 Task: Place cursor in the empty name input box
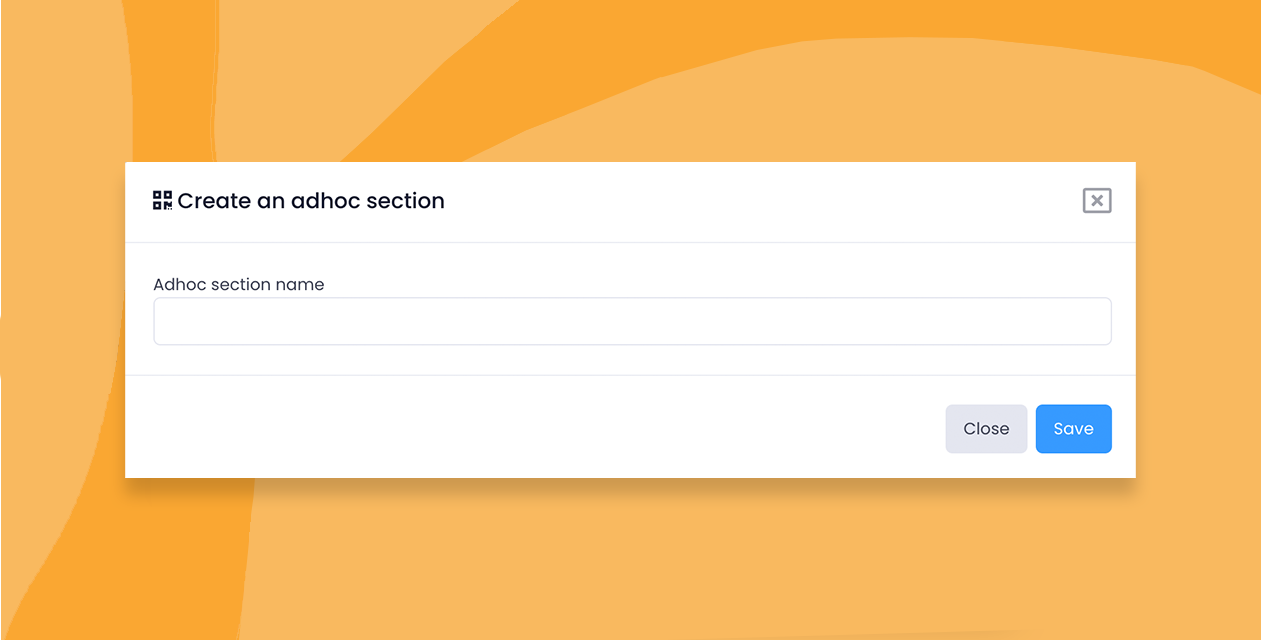pyautogui.click(x=632, y=322)
